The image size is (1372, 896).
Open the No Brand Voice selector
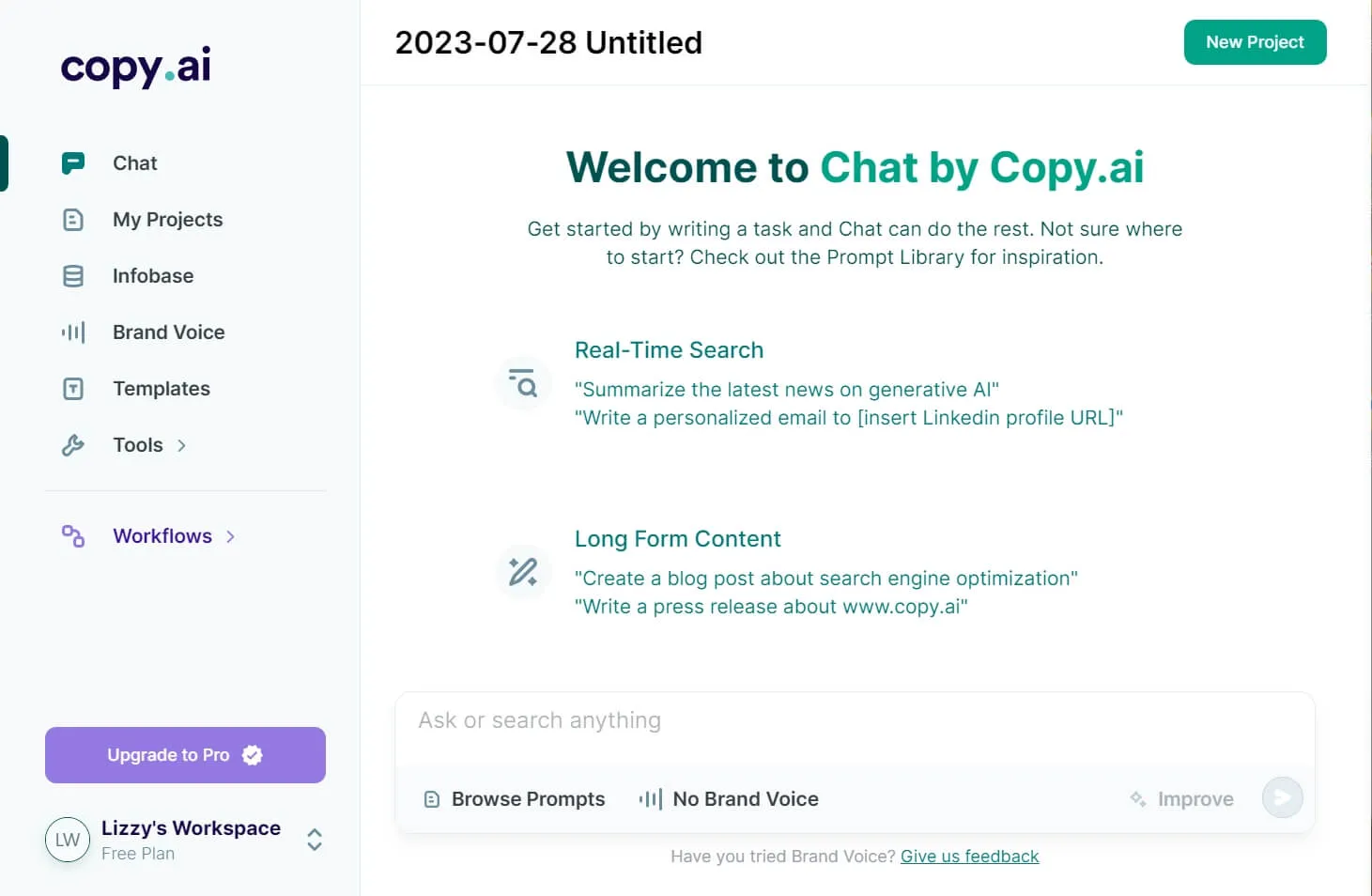point(728,798)
